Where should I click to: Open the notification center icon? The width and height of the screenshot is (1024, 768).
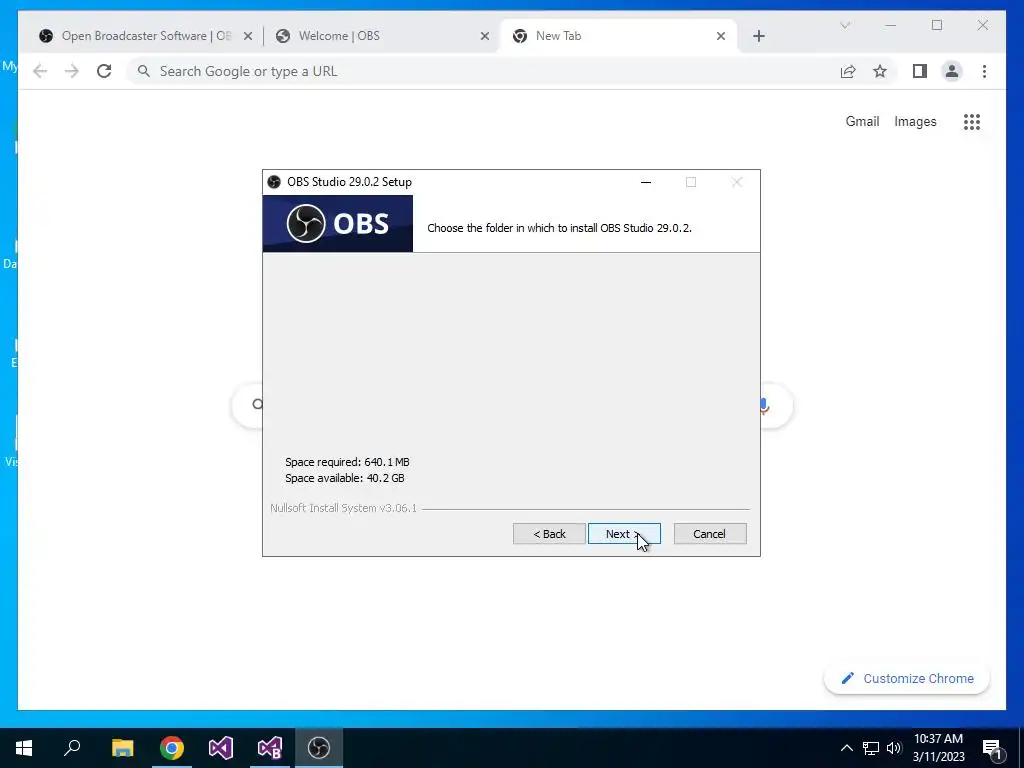pos(993,748)
